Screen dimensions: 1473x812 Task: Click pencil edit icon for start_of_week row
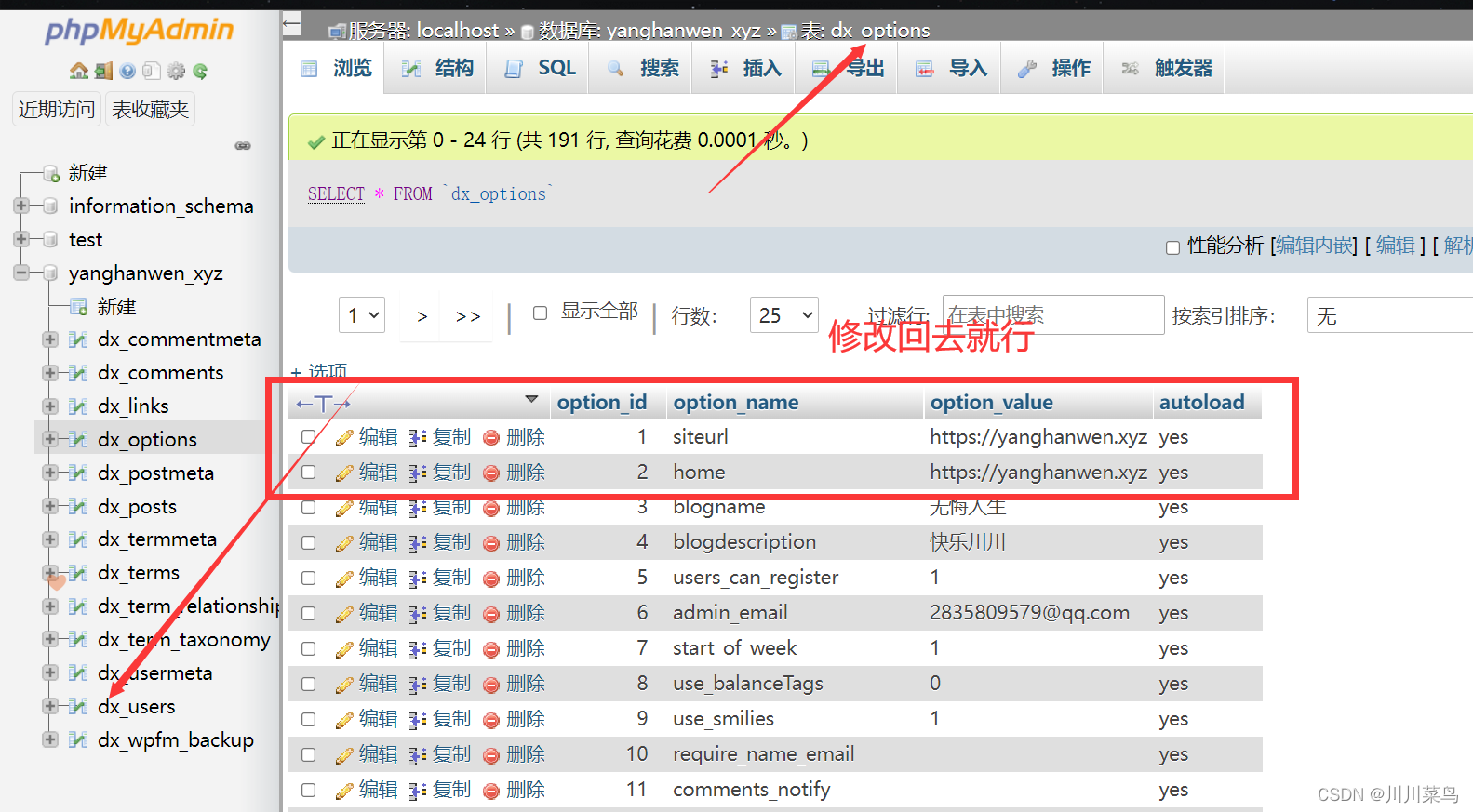coord(344,649)
